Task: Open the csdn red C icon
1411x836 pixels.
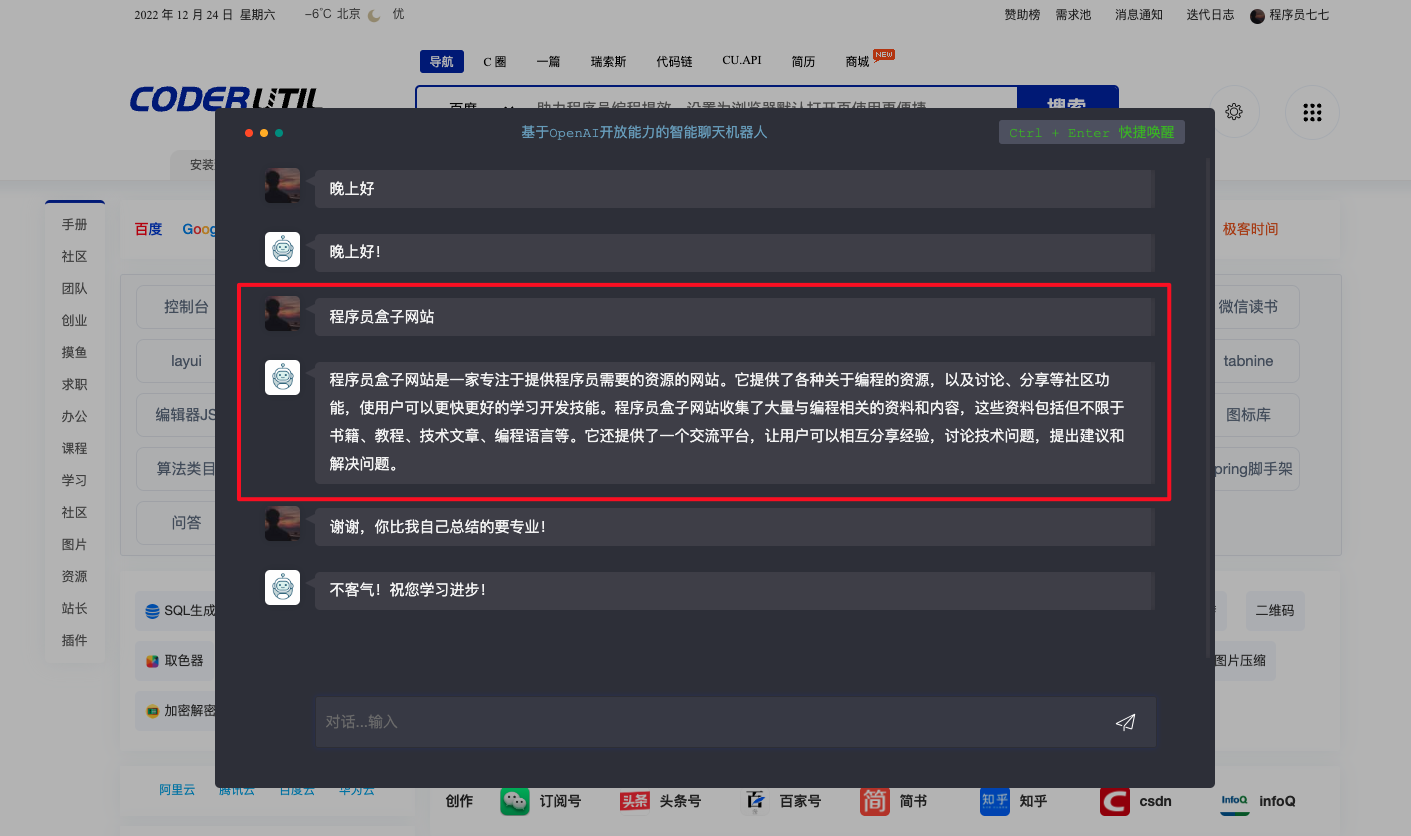Action: pyautogui.click(x=1114, y=801)
